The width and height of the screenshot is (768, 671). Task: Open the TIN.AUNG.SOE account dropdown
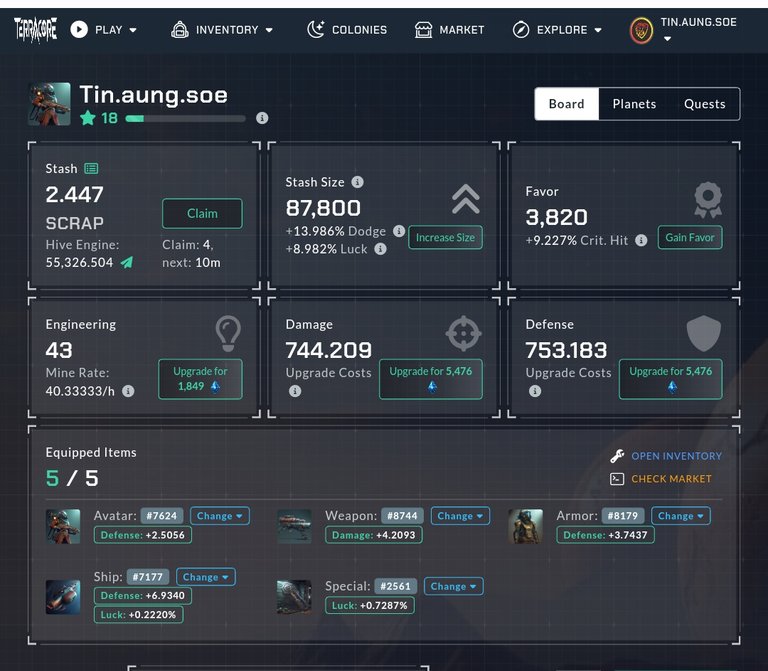coord(667,39)
